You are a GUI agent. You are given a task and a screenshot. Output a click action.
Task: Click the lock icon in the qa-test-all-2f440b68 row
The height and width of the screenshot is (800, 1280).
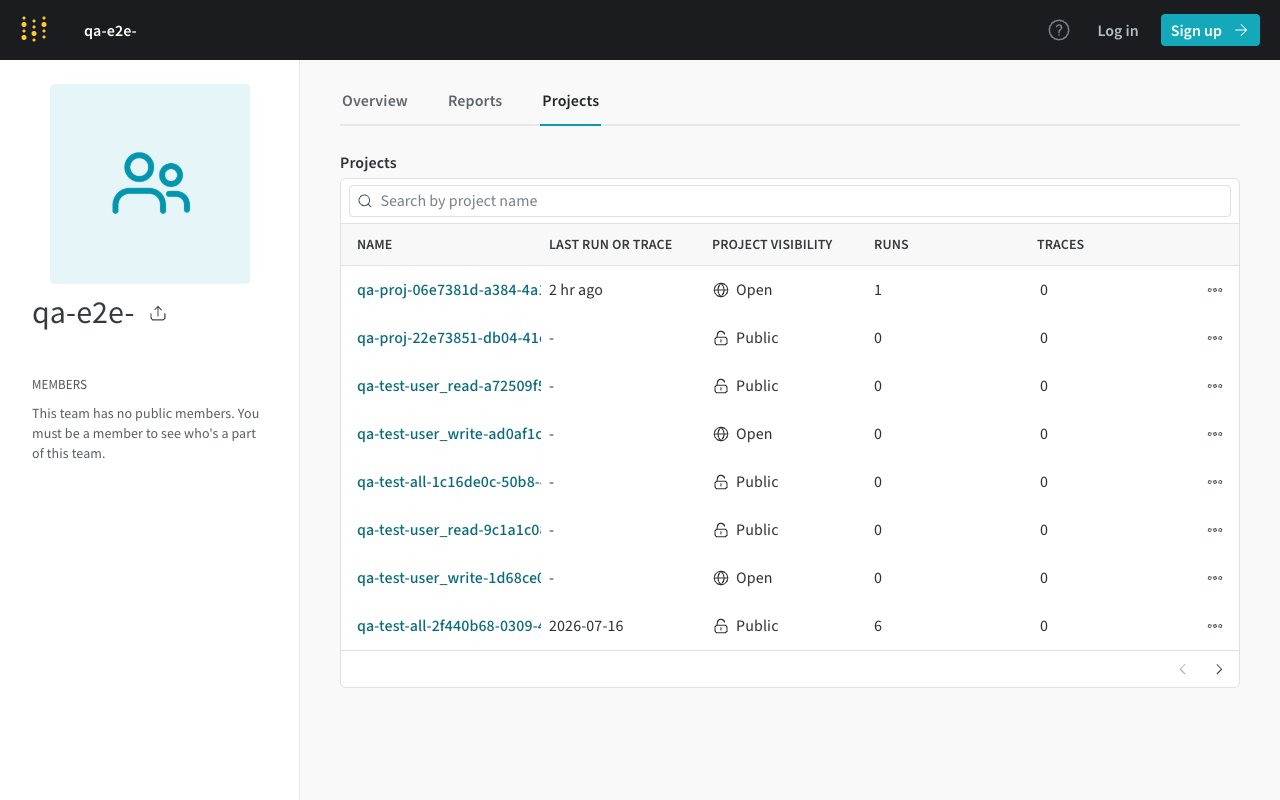point(721,626)
